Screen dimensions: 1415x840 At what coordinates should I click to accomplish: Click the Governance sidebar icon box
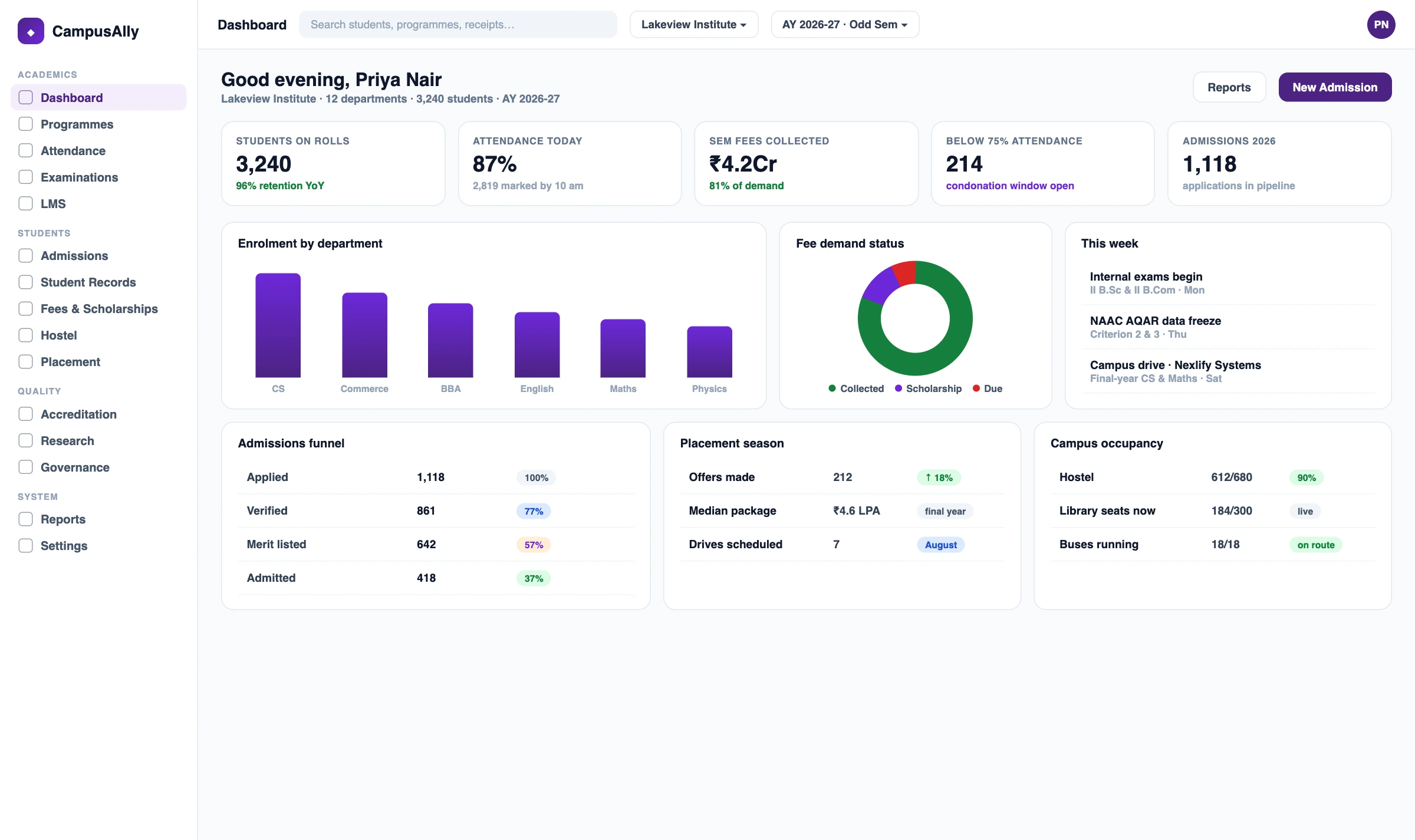(x=25, y=467)
